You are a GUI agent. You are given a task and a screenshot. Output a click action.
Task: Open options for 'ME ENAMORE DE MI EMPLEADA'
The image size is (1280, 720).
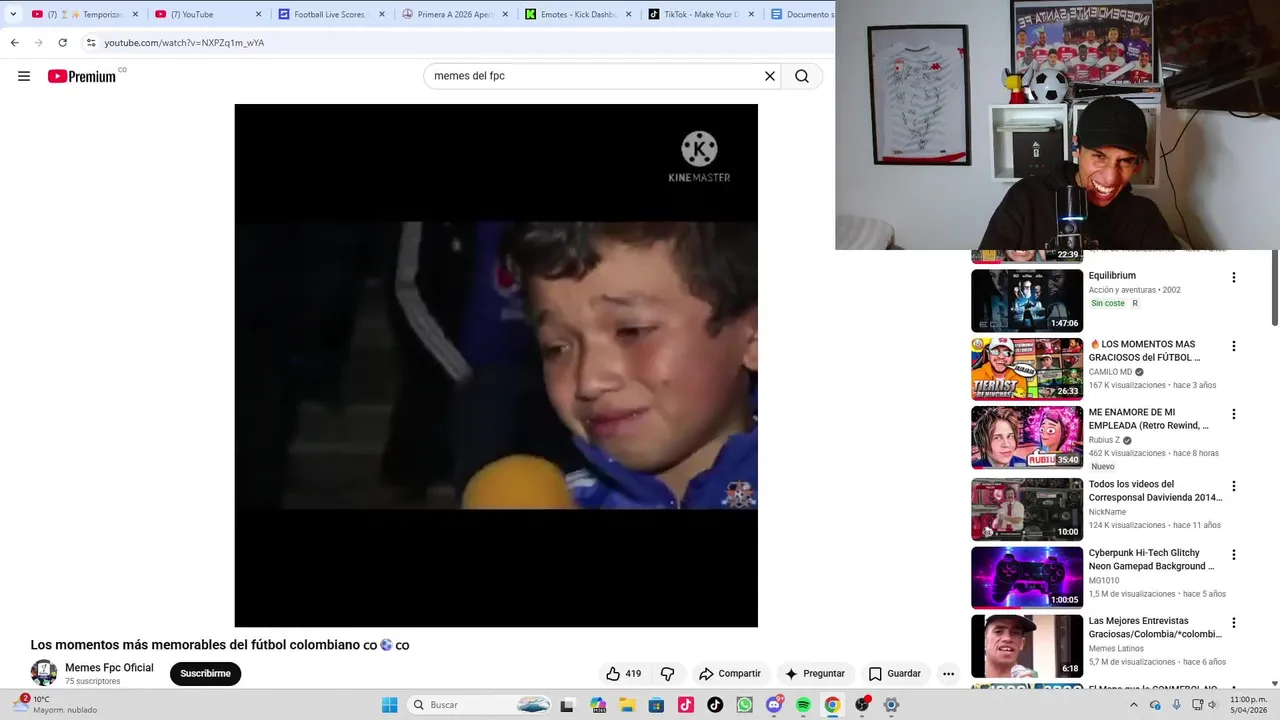[x=1233, y=414]
